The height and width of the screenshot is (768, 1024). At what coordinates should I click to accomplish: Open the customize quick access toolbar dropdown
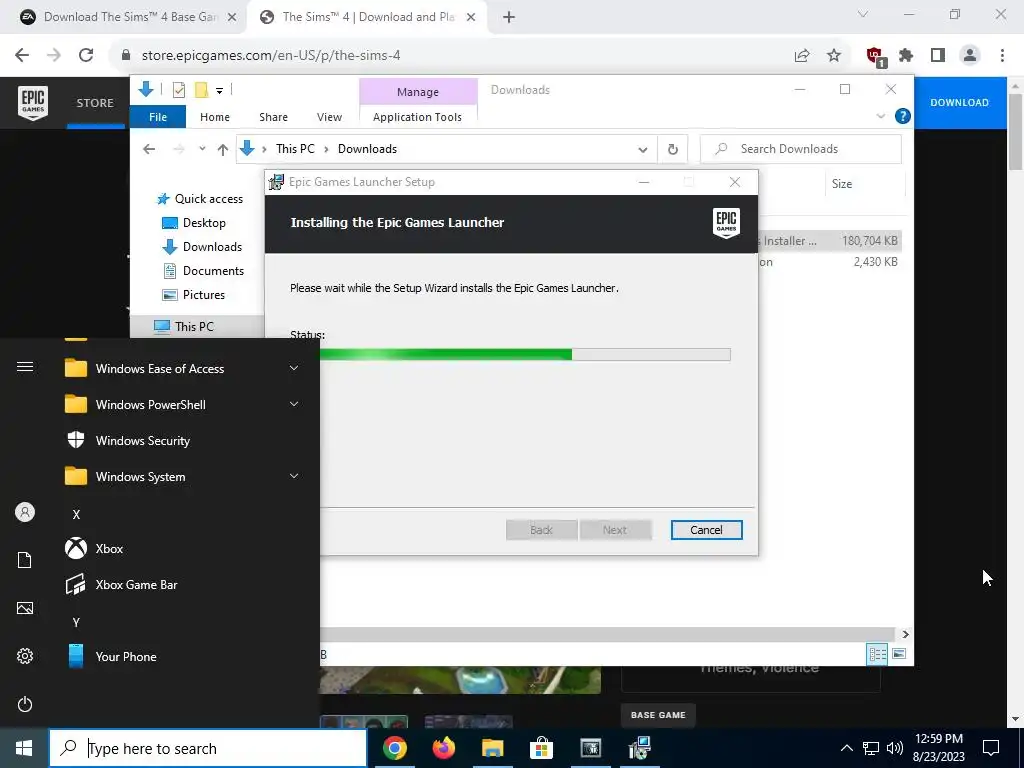(x=219, y=91)
